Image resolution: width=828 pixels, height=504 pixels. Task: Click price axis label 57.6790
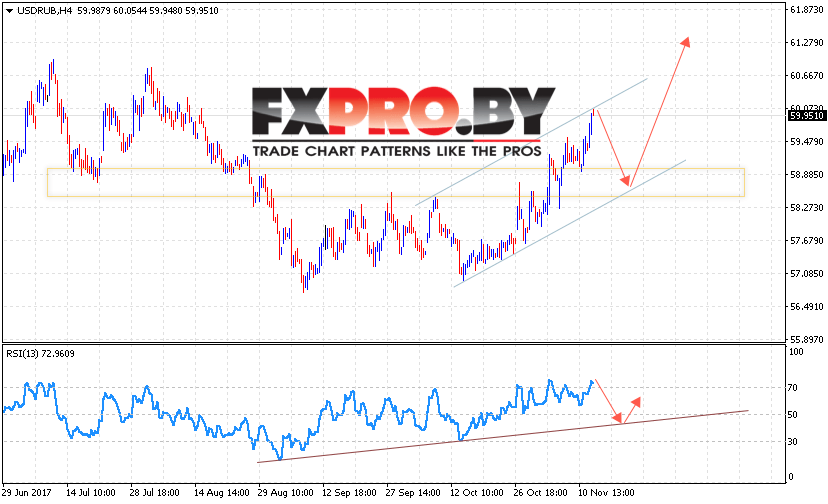[x=806, y=240]
